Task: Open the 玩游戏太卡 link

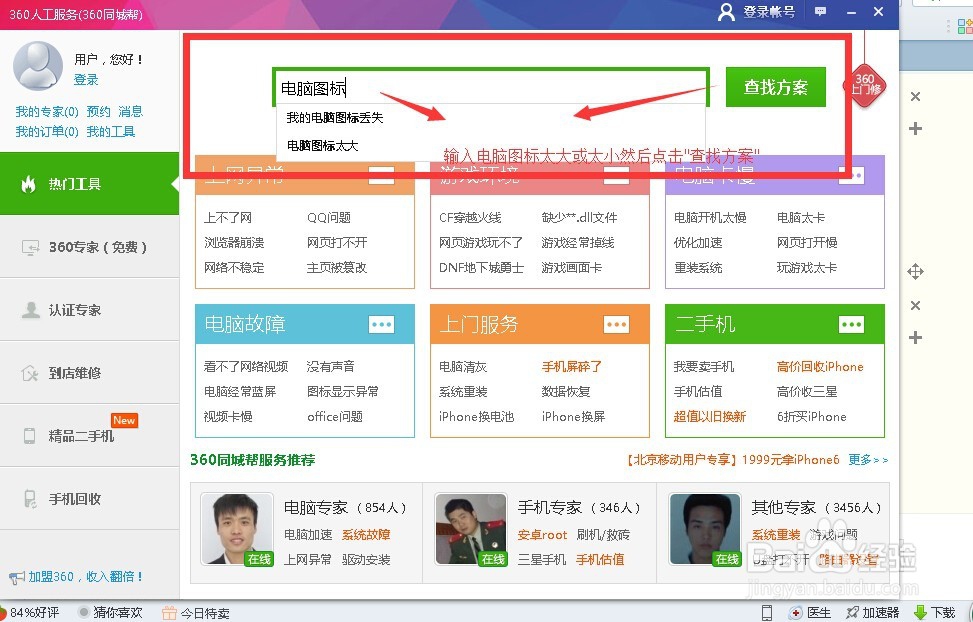Action: (807, 268)
